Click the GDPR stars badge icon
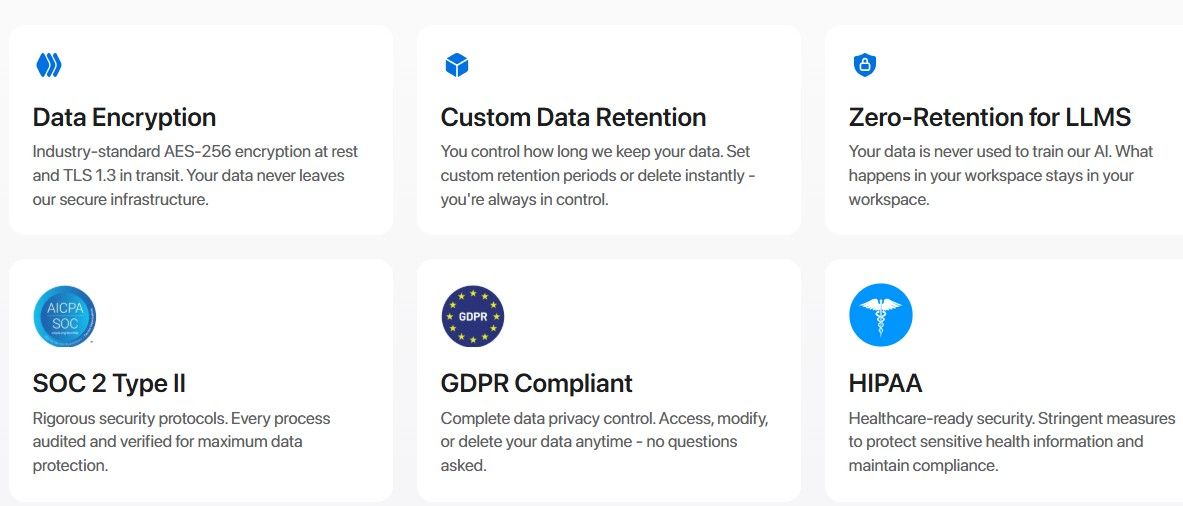Viewport: 1183px width, 506px height. pyautogui.click(x=473, y=316)
